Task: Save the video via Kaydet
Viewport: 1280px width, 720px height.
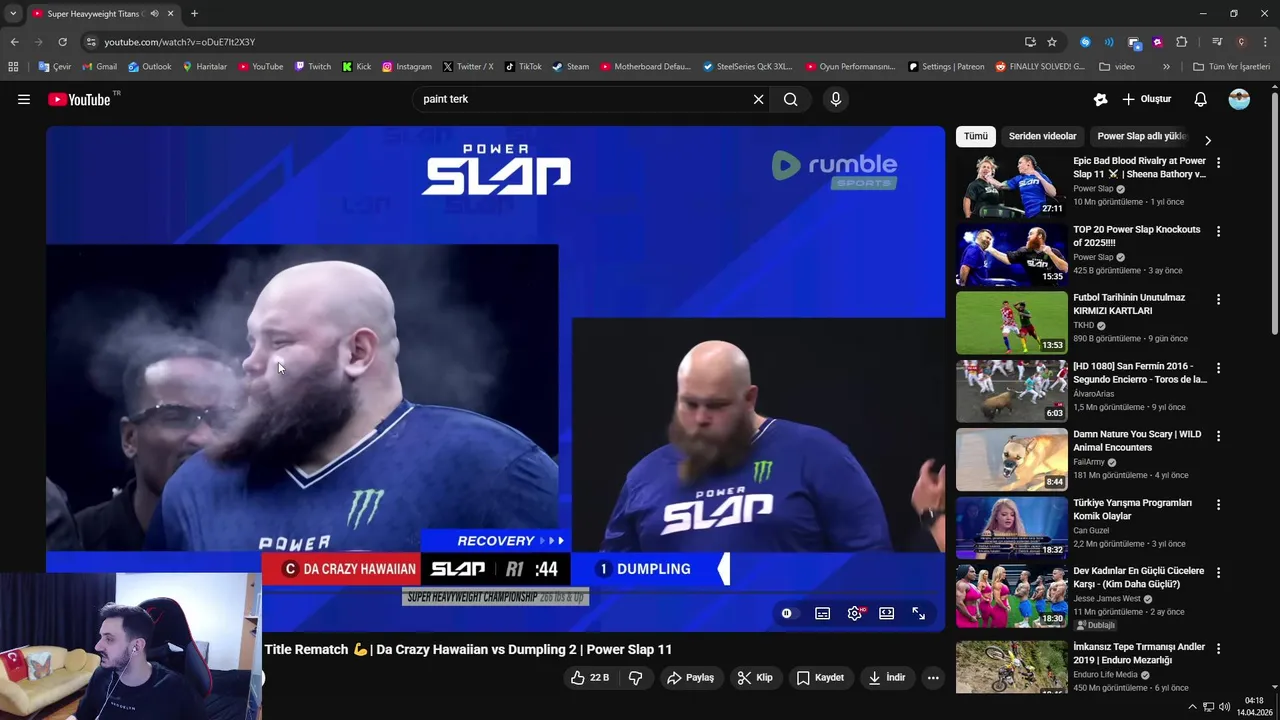Action: tap(820, 678)
